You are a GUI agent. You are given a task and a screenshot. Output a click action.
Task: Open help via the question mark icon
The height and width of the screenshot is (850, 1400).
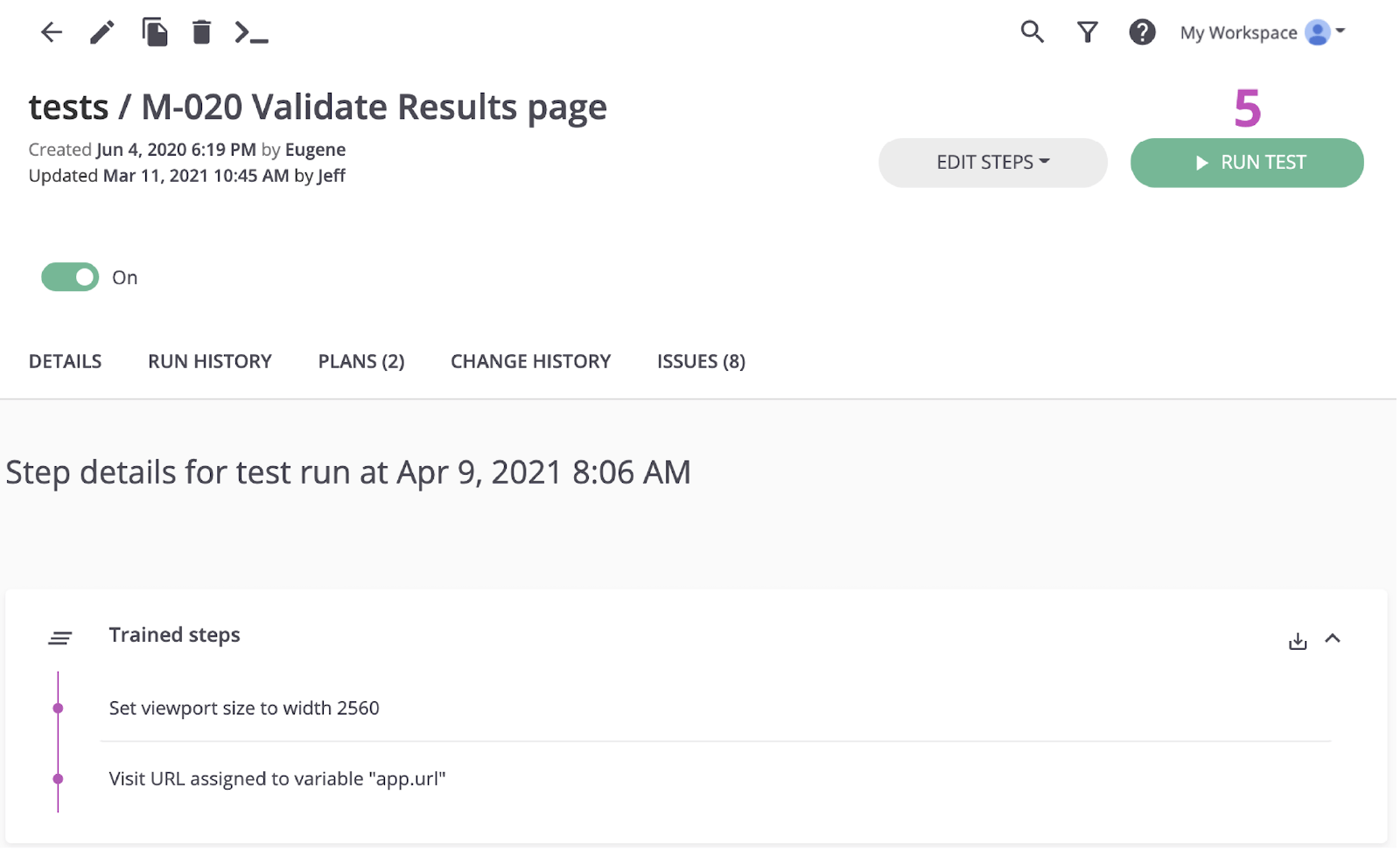tap(1142, 31)
